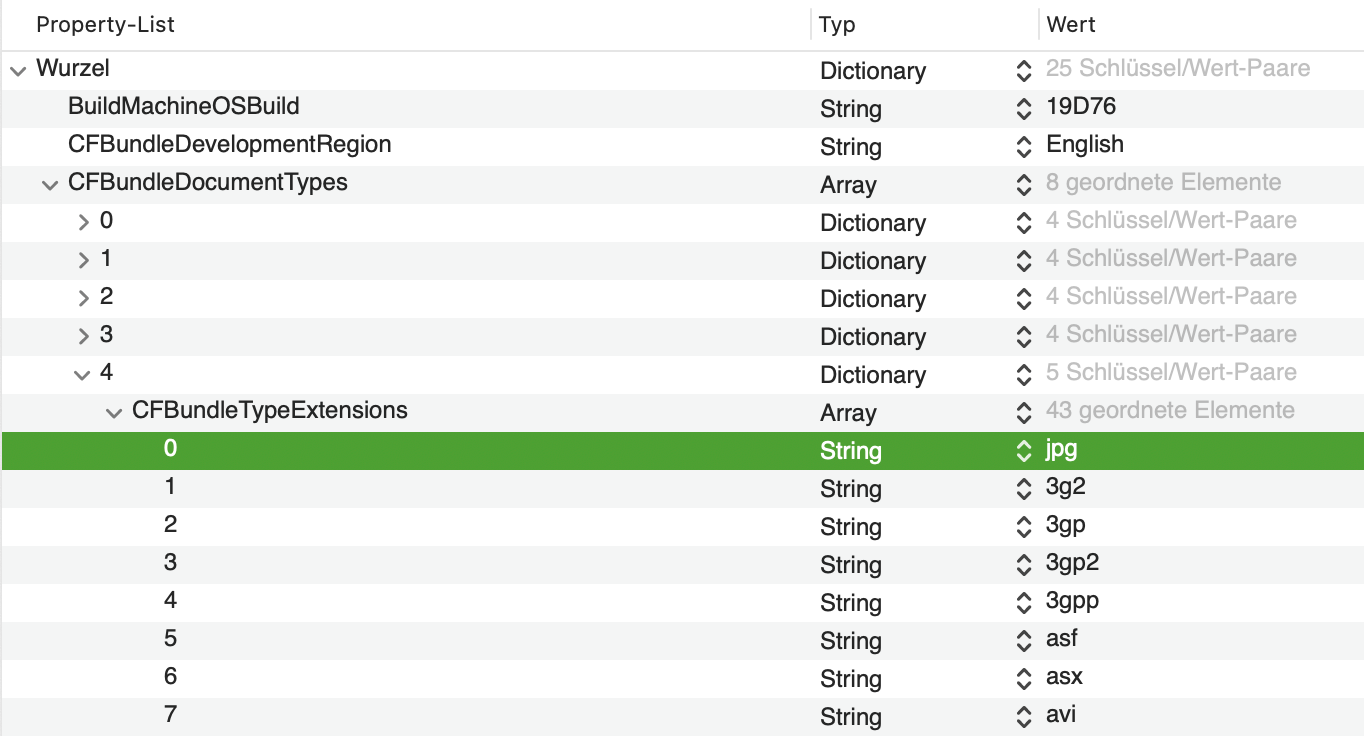Image resolution: width=1364 pixels, height=736 pixels.
Task: Click the Property-List column header
Action: [105, 25]
